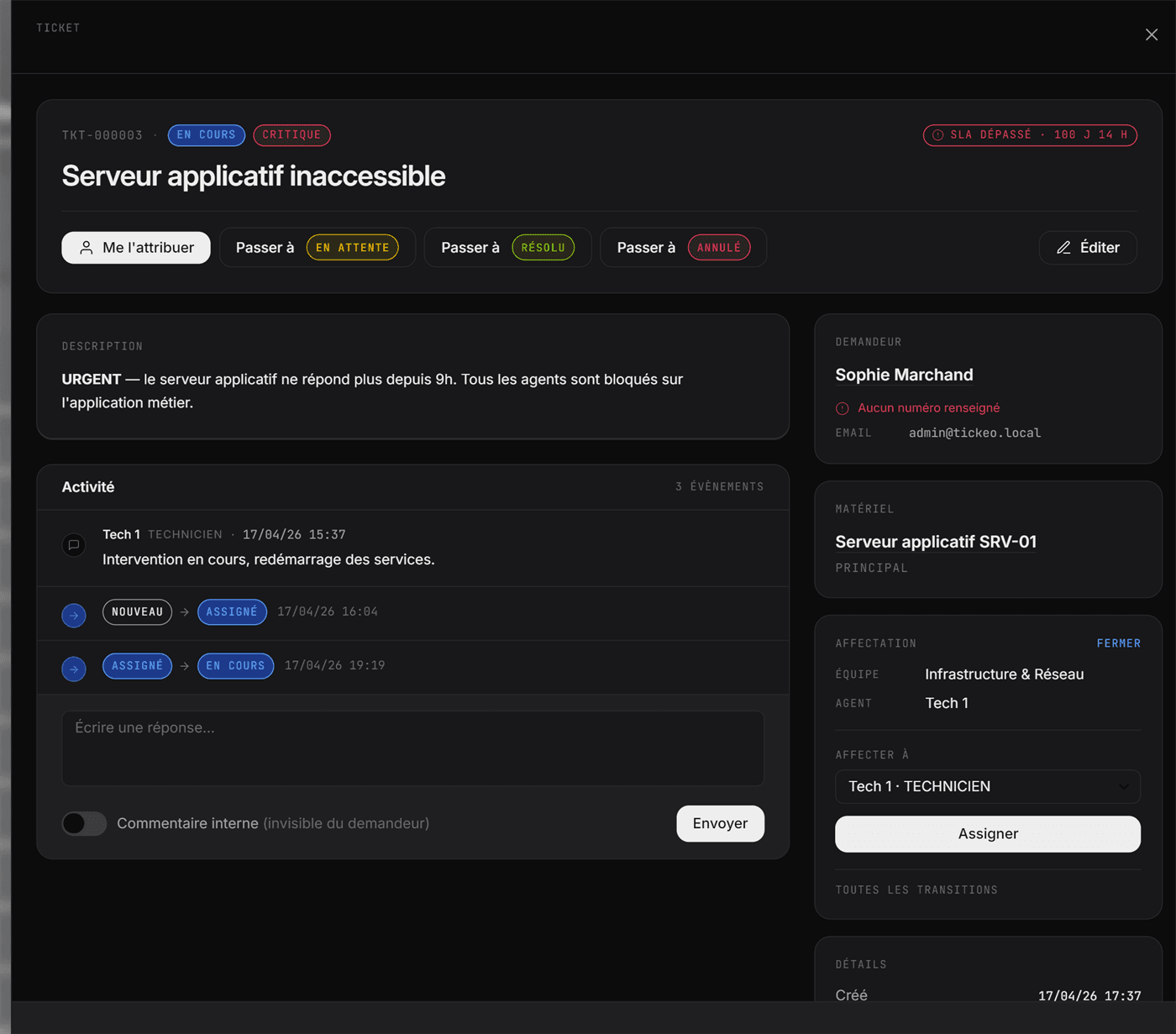Click the person icon in Me l'attribuer
The height and width of the screenshot is (1034, 1176).
point(87,248)
